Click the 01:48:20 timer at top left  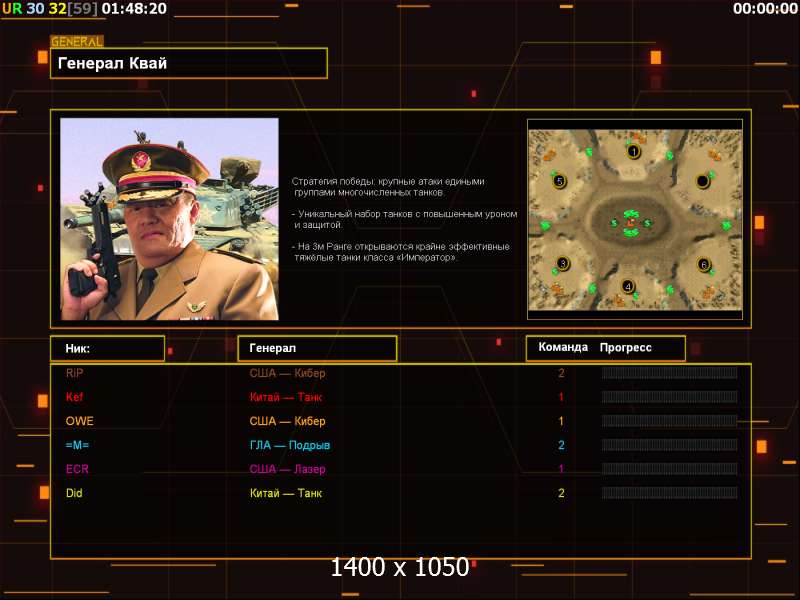pos(134,9)
